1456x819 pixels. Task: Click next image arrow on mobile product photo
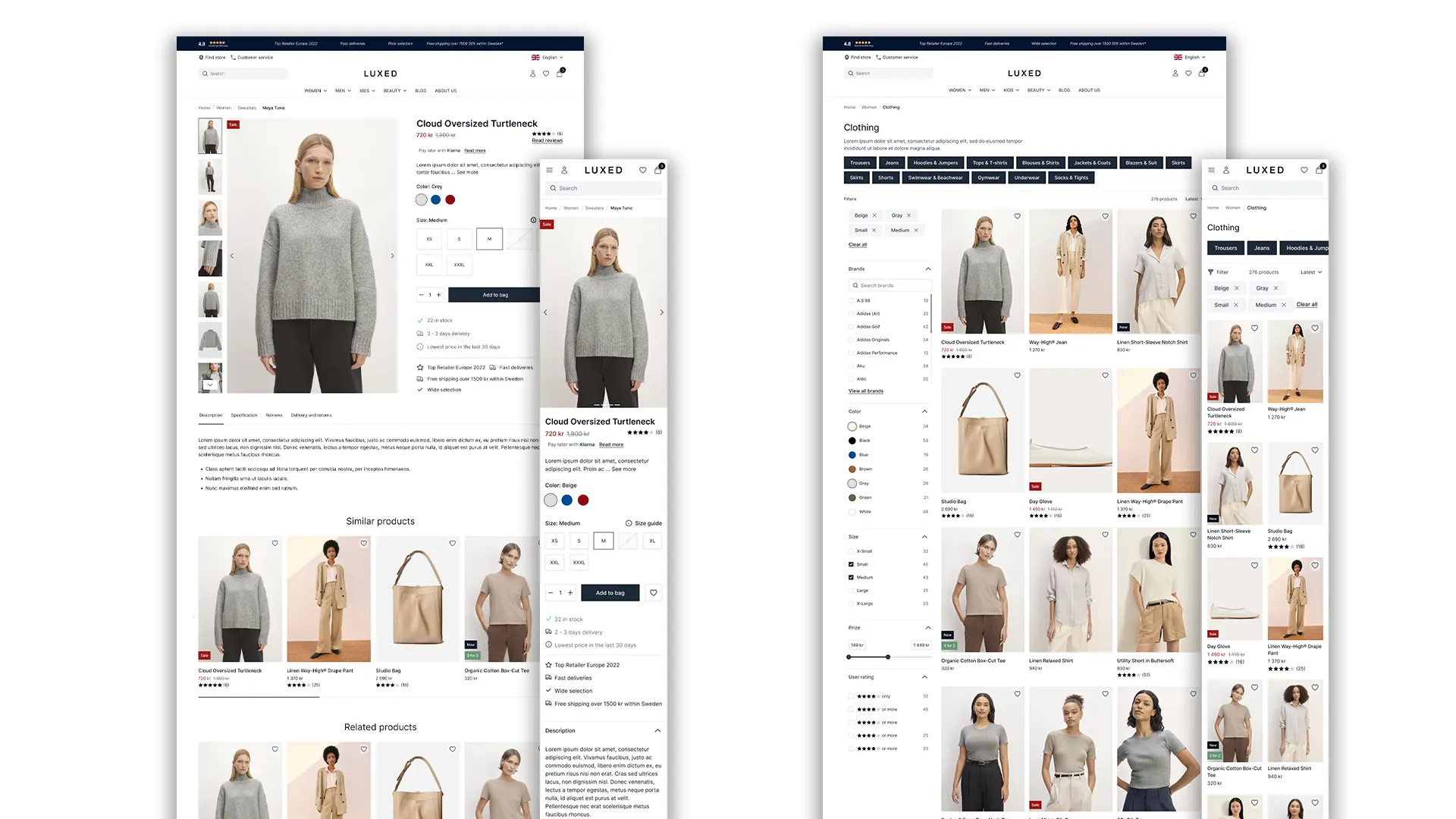click(661, 312)
